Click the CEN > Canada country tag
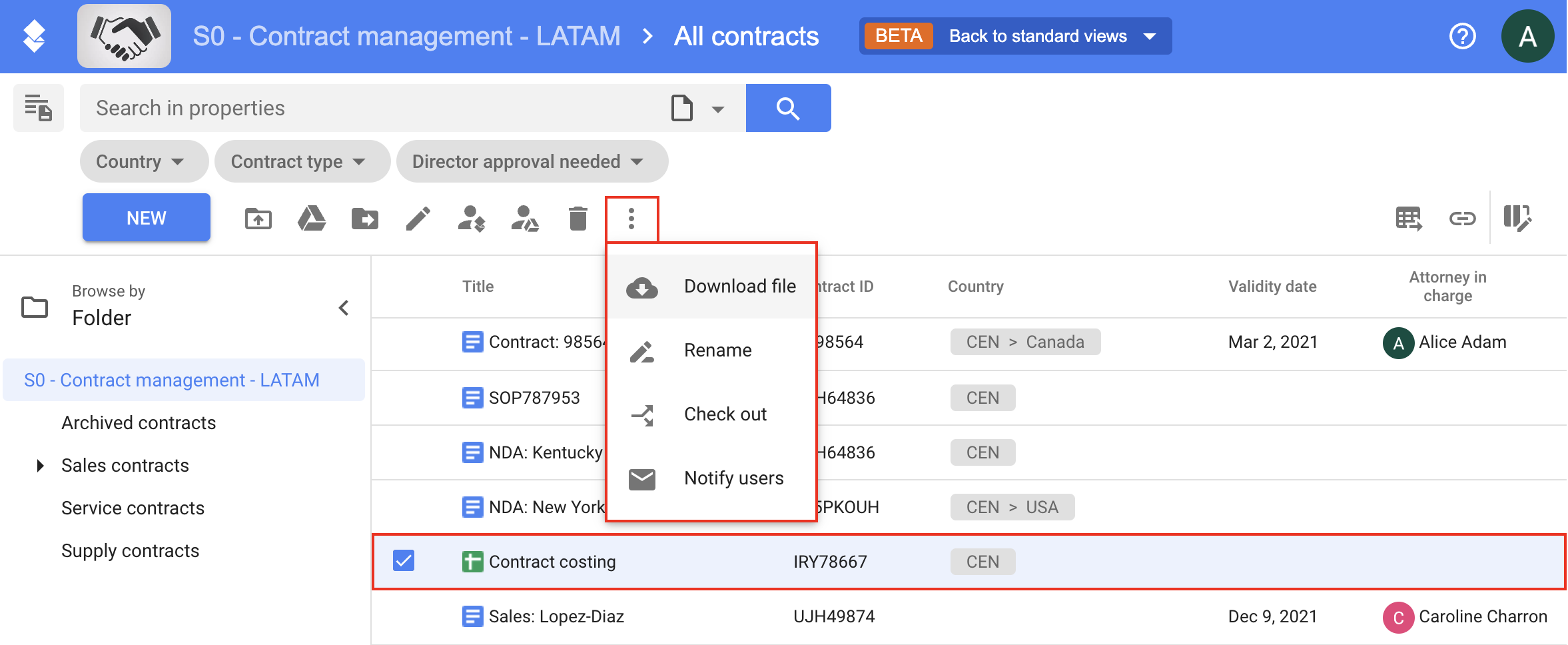This screenshot has width=1568, height=645. pos(1025,342)
